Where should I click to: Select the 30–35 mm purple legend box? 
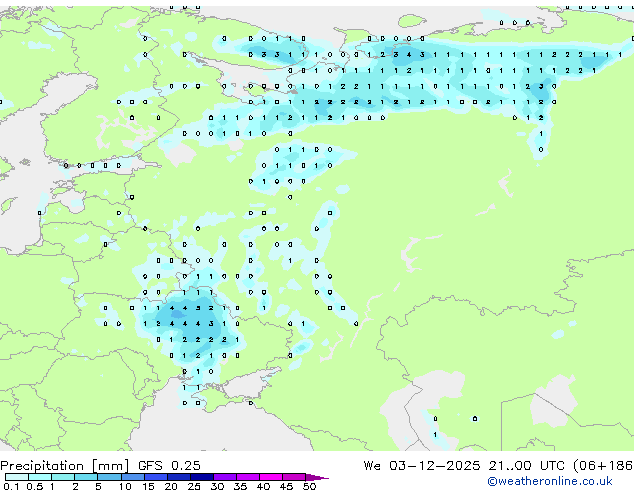pos(225,477)
